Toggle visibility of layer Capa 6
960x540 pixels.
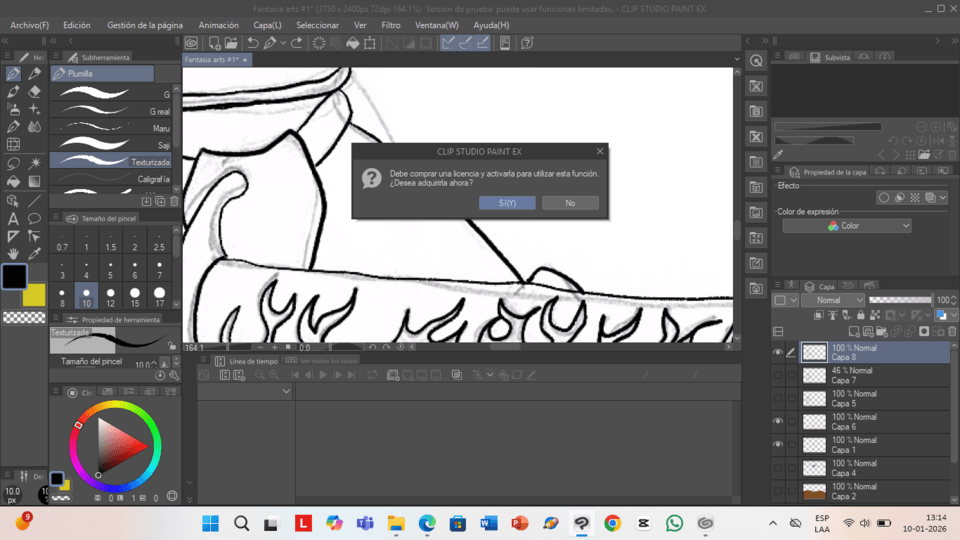click(x=778, y=421)
